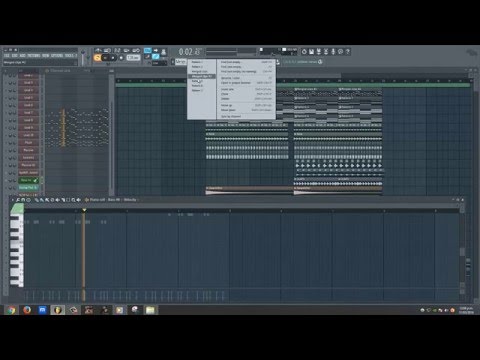This screenshot has height=360, width=480.
Task: Open the folder icon on taskbar
Action: 150,310
